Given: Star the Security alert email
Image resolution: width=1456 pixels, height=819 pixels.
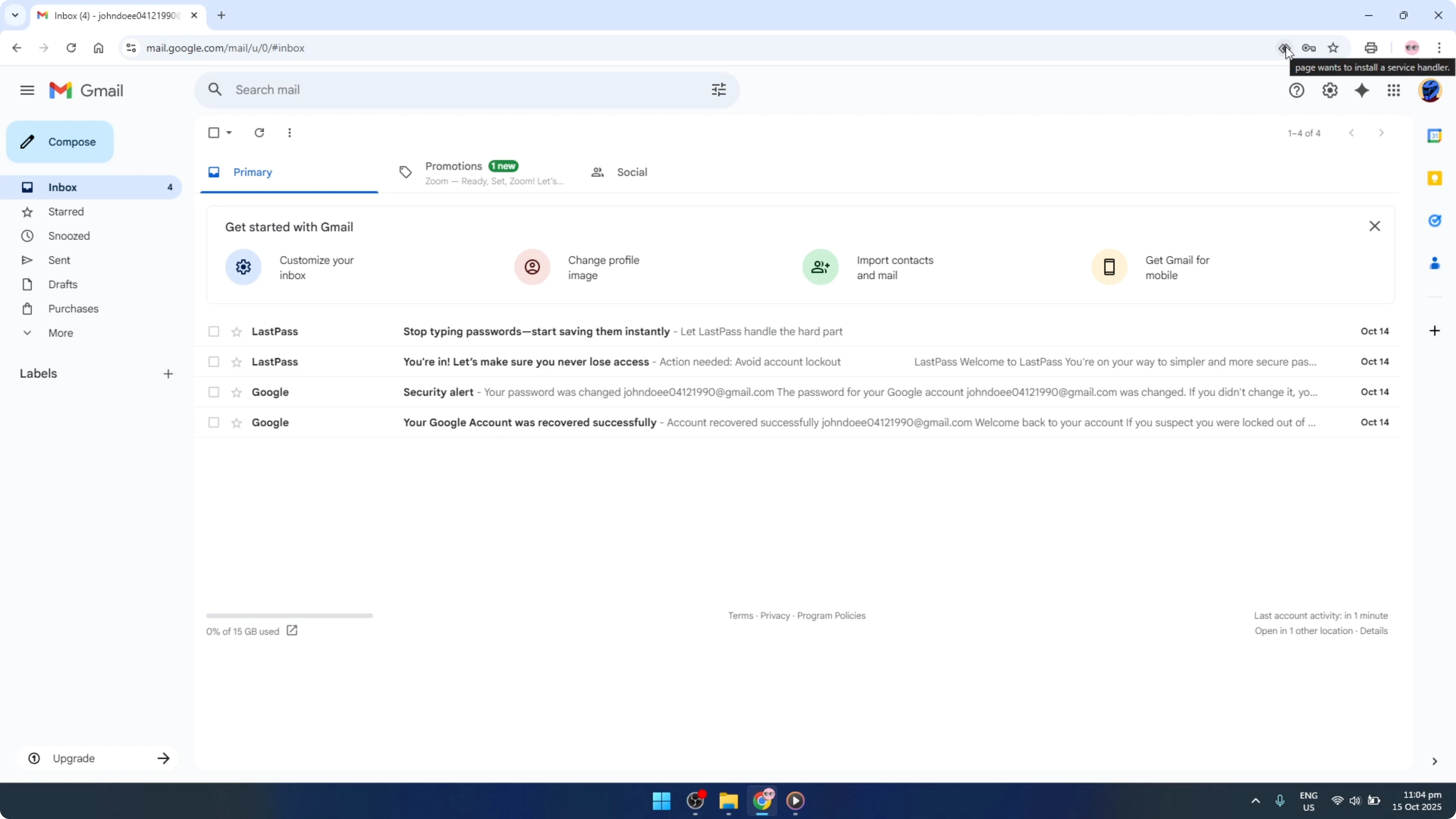Looking at the screenshot, I should tap(237, 392).
